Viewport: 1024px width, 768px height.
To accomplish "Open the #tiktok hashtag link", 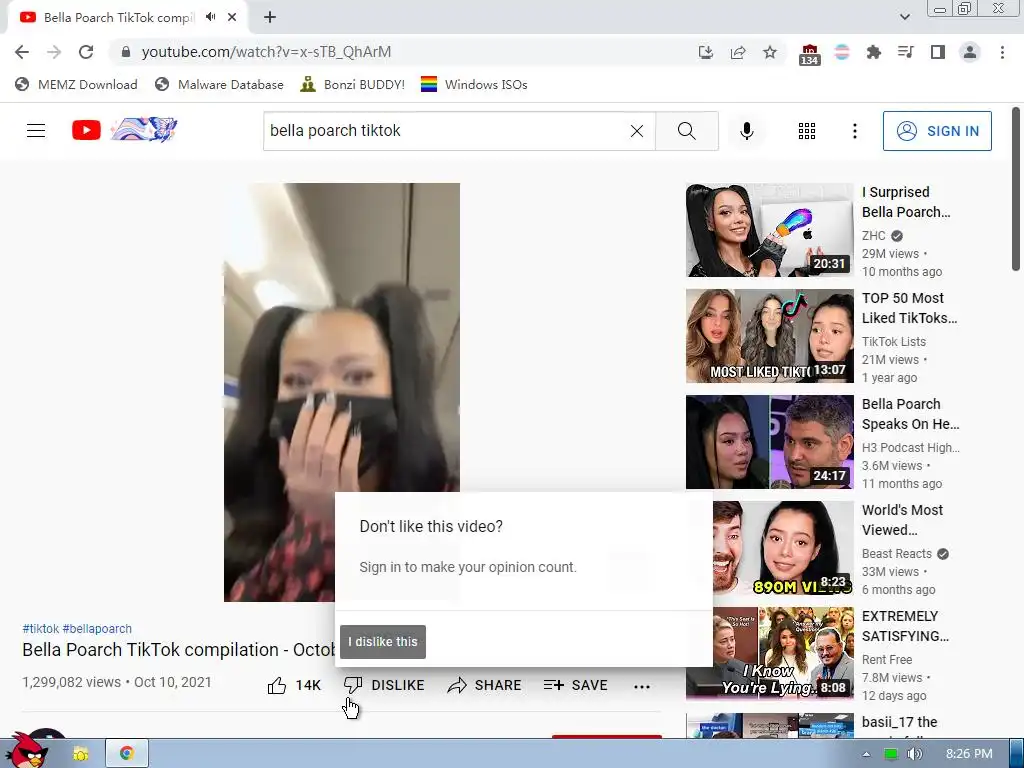I will coord(40,629).
